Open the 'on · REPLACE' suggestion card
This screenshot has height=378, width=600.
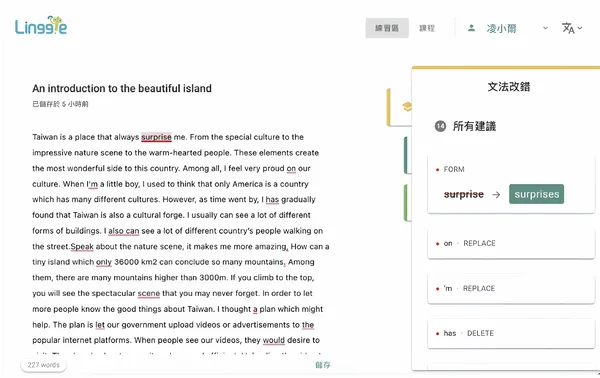(x=511, y=243)
